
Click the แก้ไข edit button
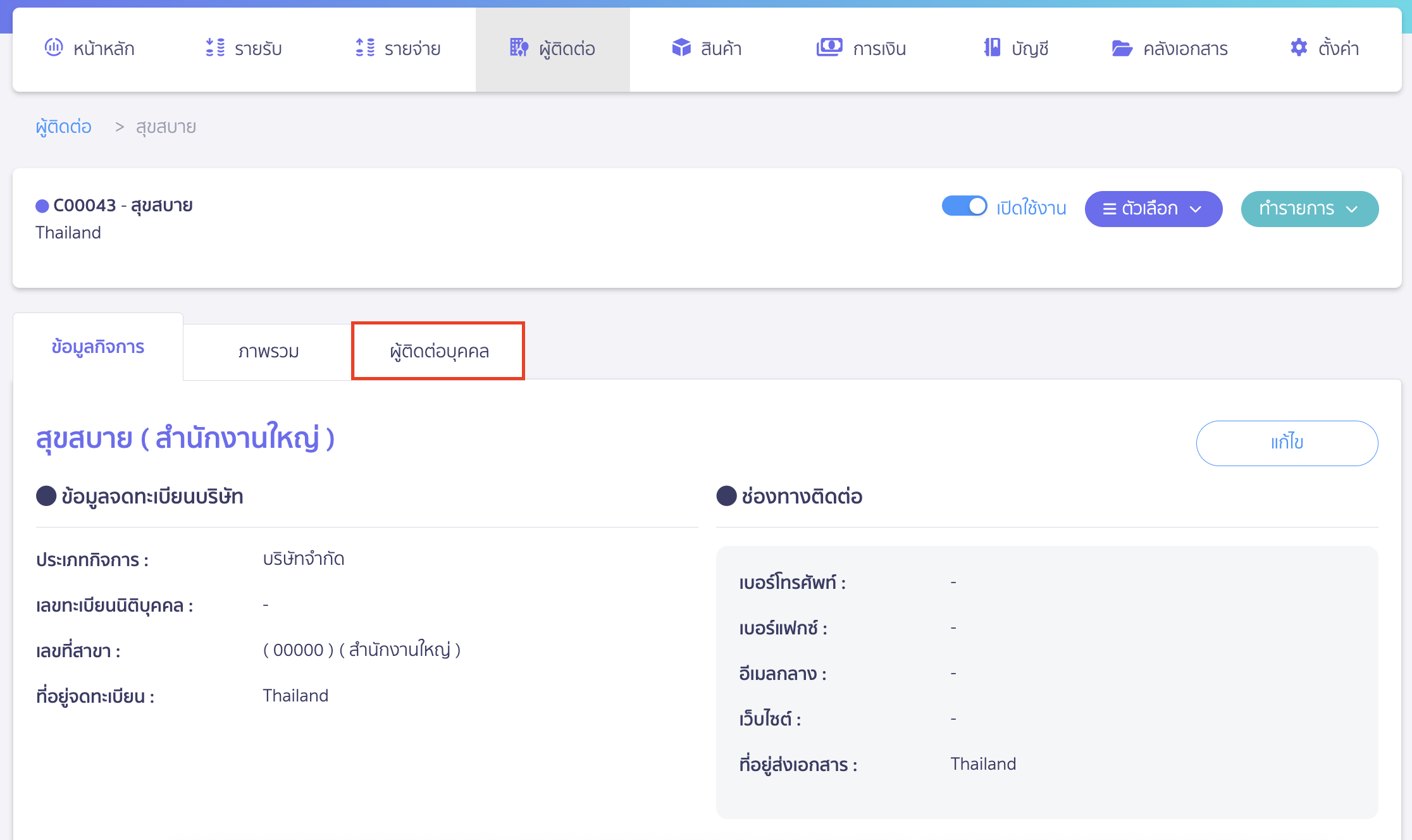click(1287, 443)
